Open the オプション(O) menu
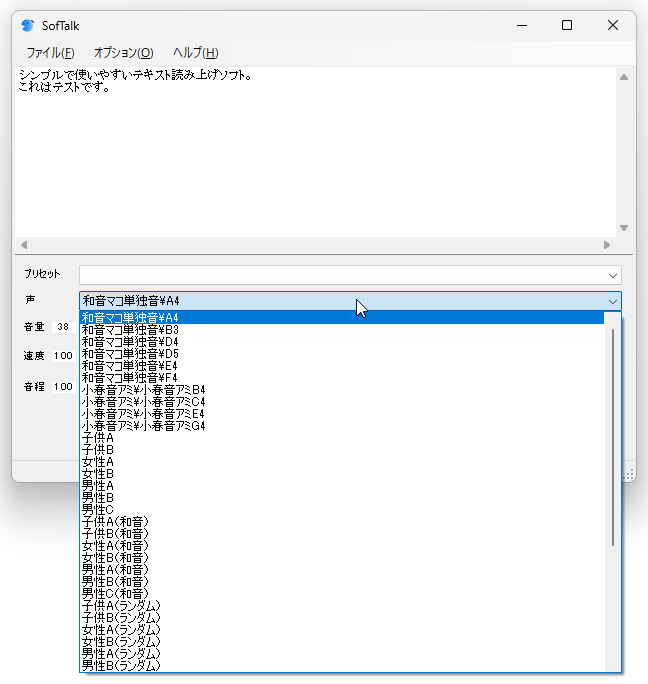 [123, 53]
